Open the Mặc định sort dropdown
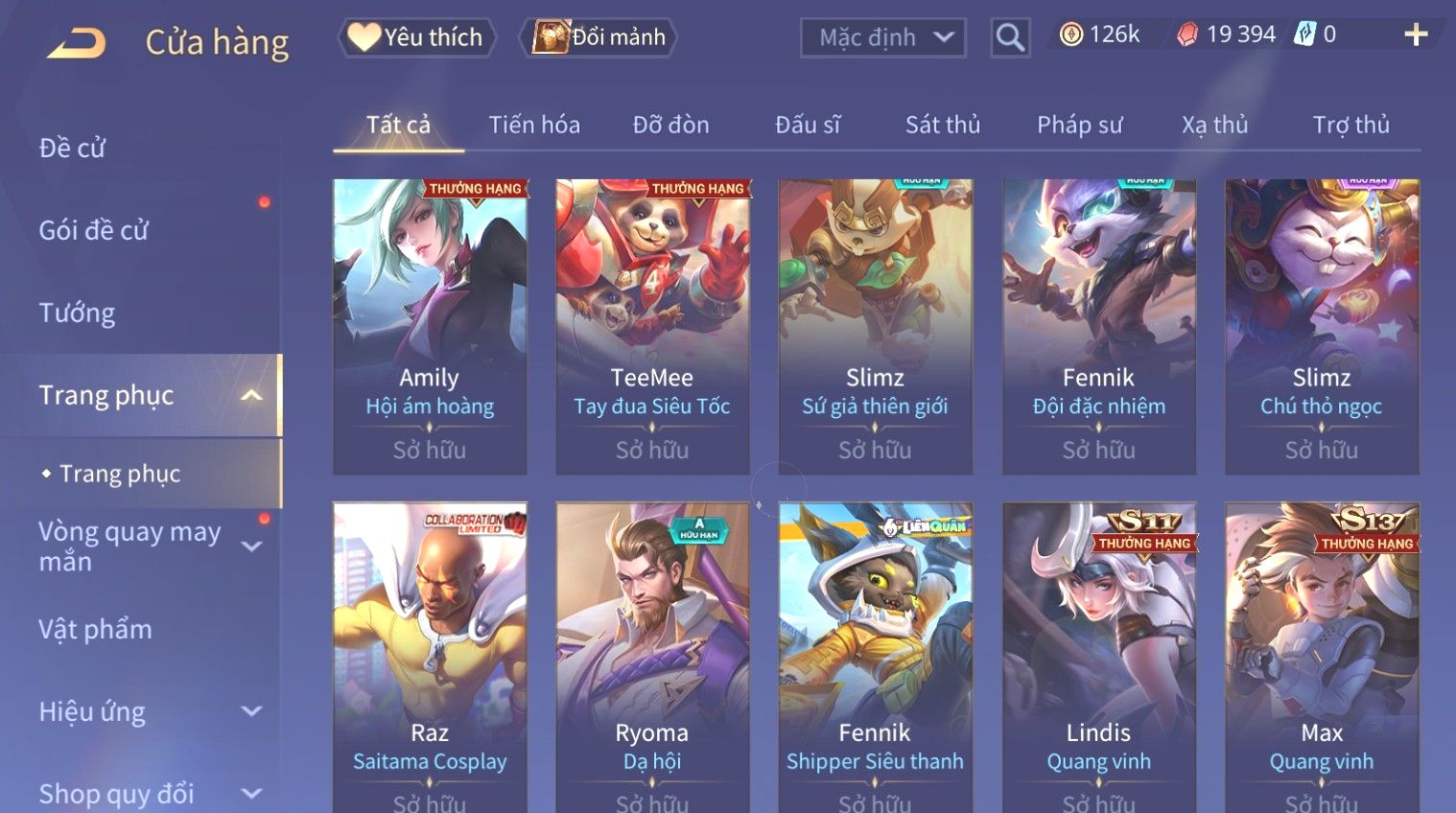The width and height of the screenshot is (1456, 813). [x=882, y=37]
